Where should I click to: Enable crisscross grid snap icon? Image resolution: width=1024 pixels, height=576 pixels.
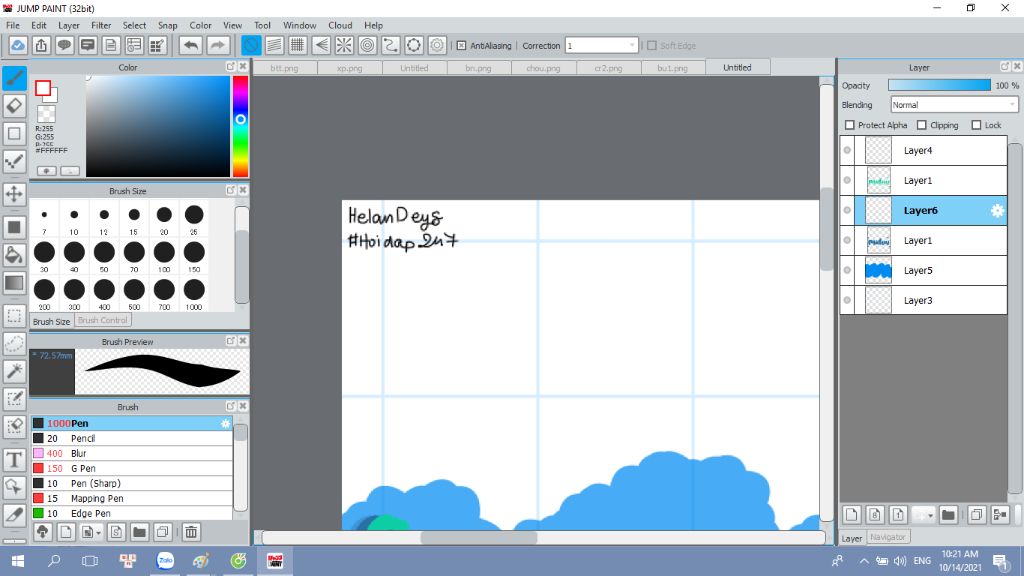pos(298,45)
